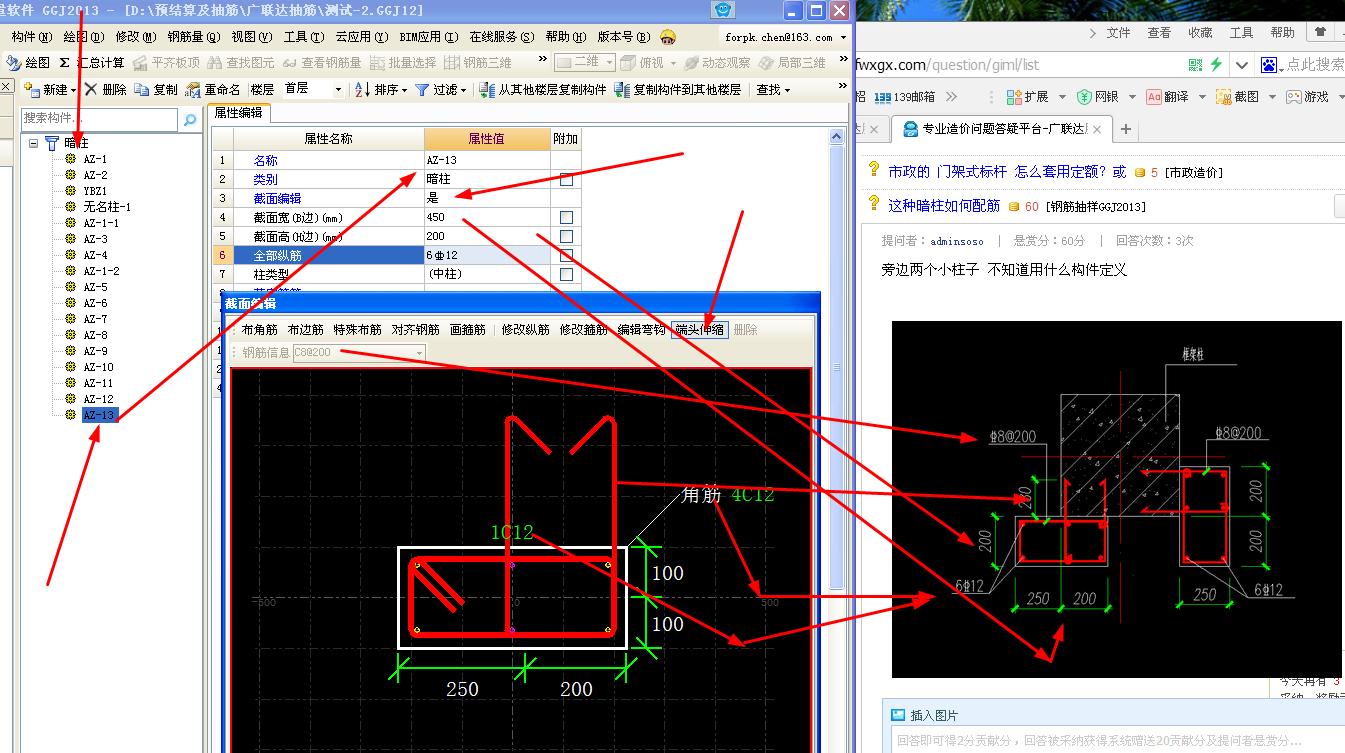Open the 新建 dropdown arrow

[74, 90]
